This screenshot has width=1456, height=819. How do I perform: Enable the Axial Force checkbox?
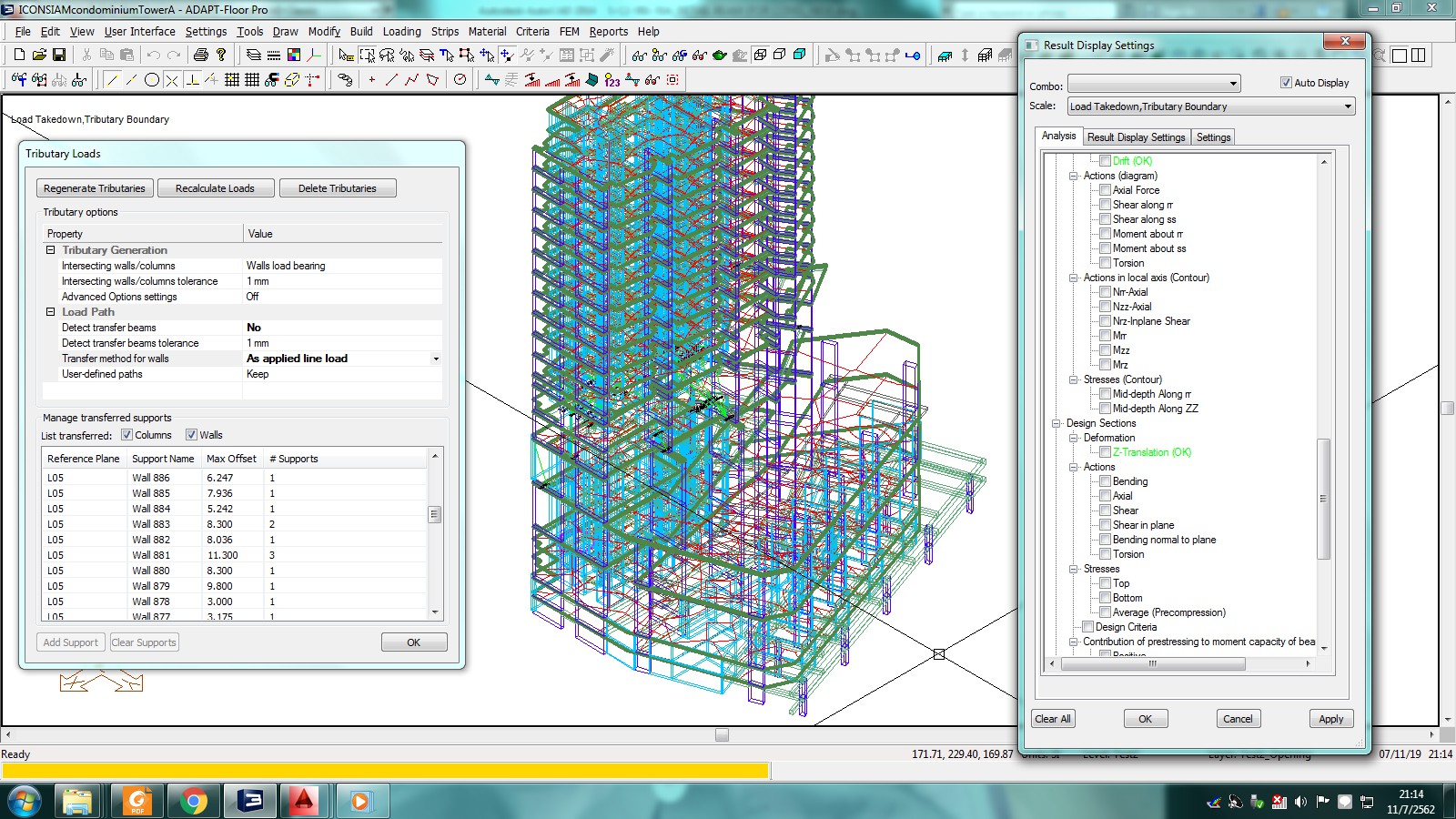click(1105, 190)
